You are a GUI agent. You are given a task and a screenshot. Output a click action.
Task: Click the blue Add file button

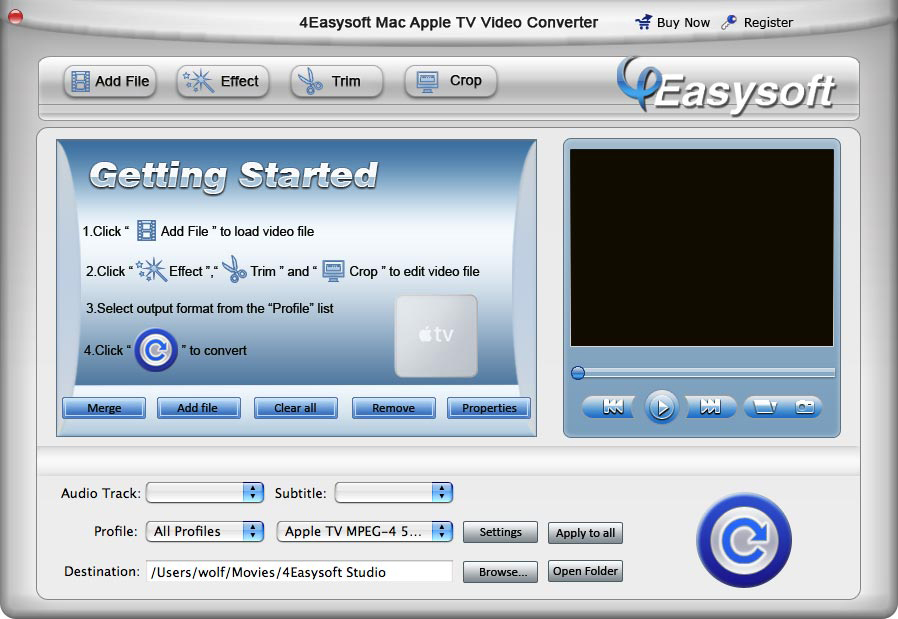pyautogui.click(x=198, y=408)
